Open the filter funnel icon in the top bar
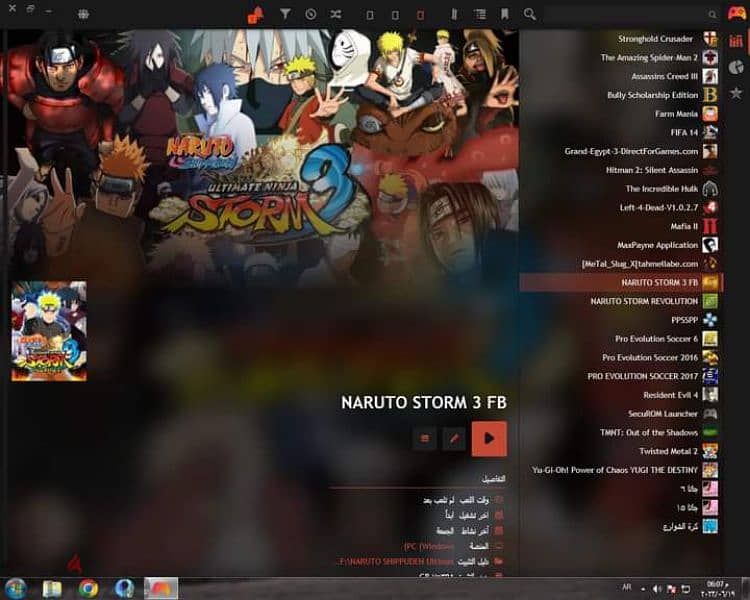Viewport: 750px width, 600px height. pos(285,14)
